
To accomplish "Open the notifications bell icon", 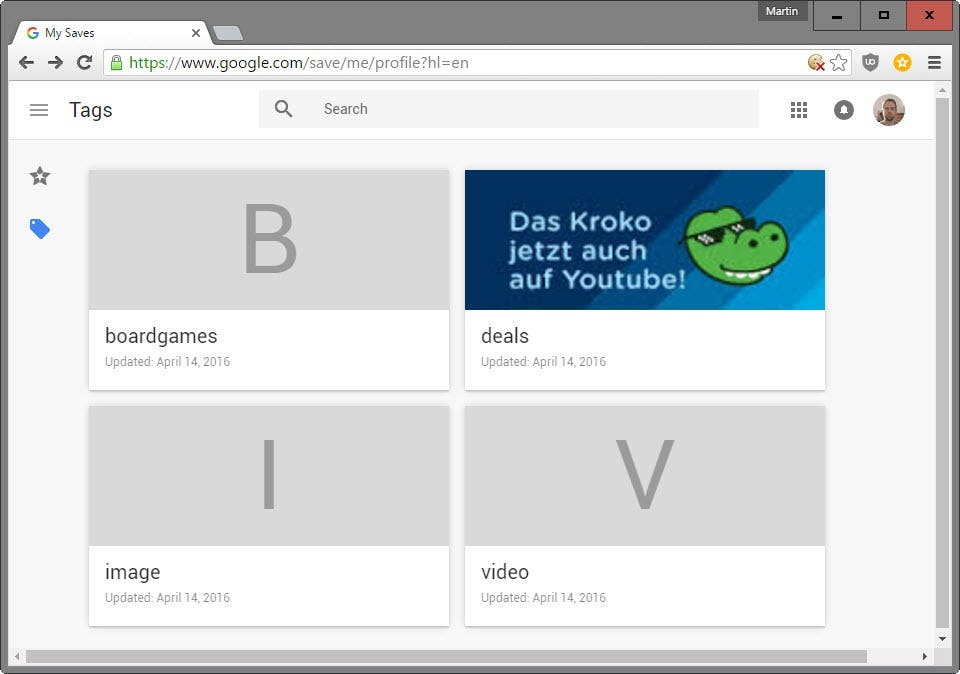I will 844,110.
